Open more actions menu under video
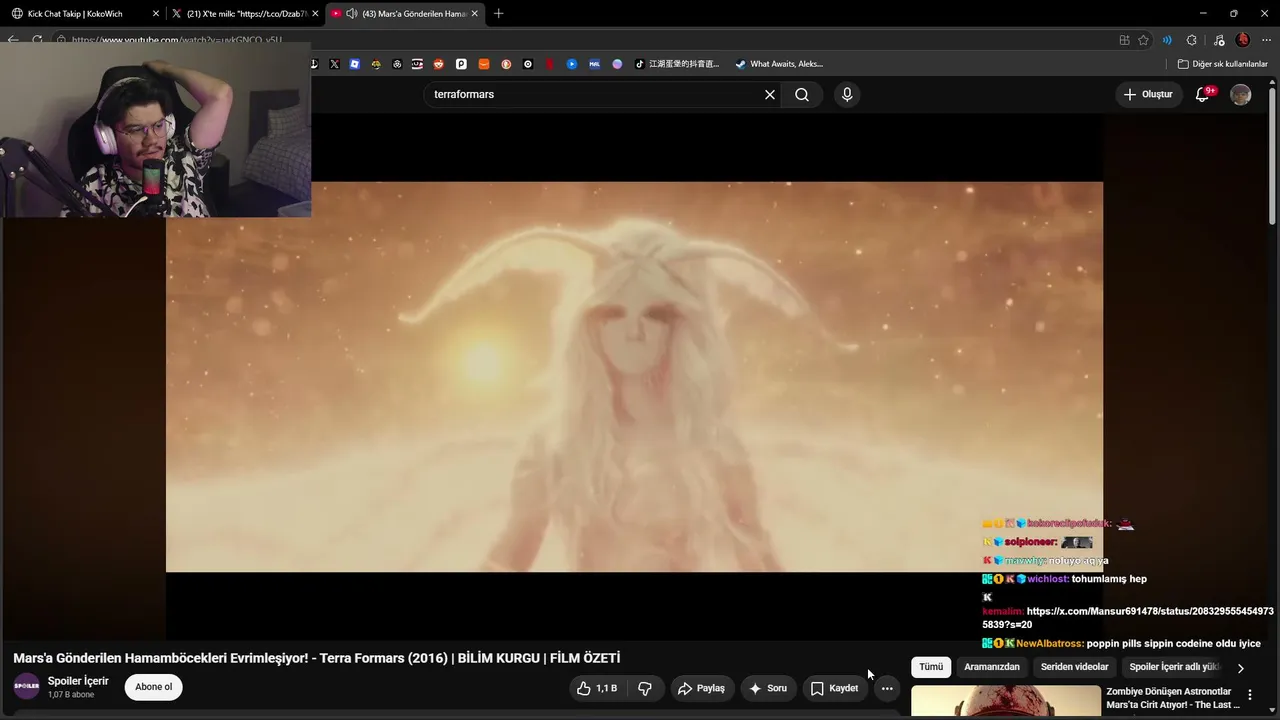Viewport: 1280px width, 720px height. (x=887, y=688)
